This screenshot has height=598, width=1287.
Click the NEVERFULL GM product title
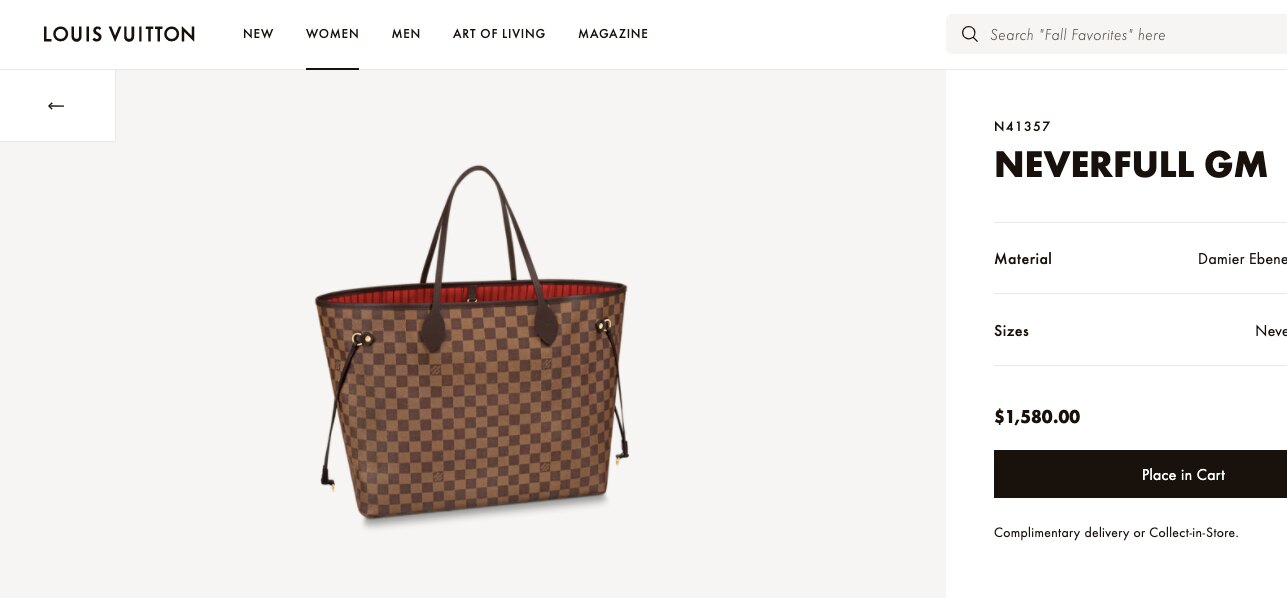[x=1131, y=164]
